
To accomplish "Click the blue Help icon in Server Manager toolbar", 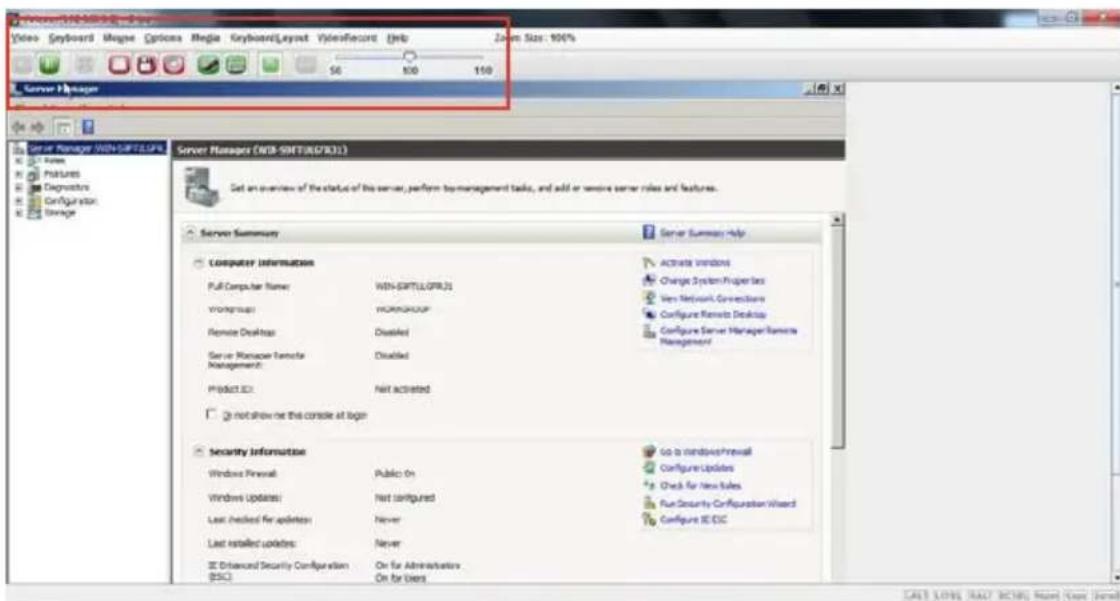I will [88, 127].
